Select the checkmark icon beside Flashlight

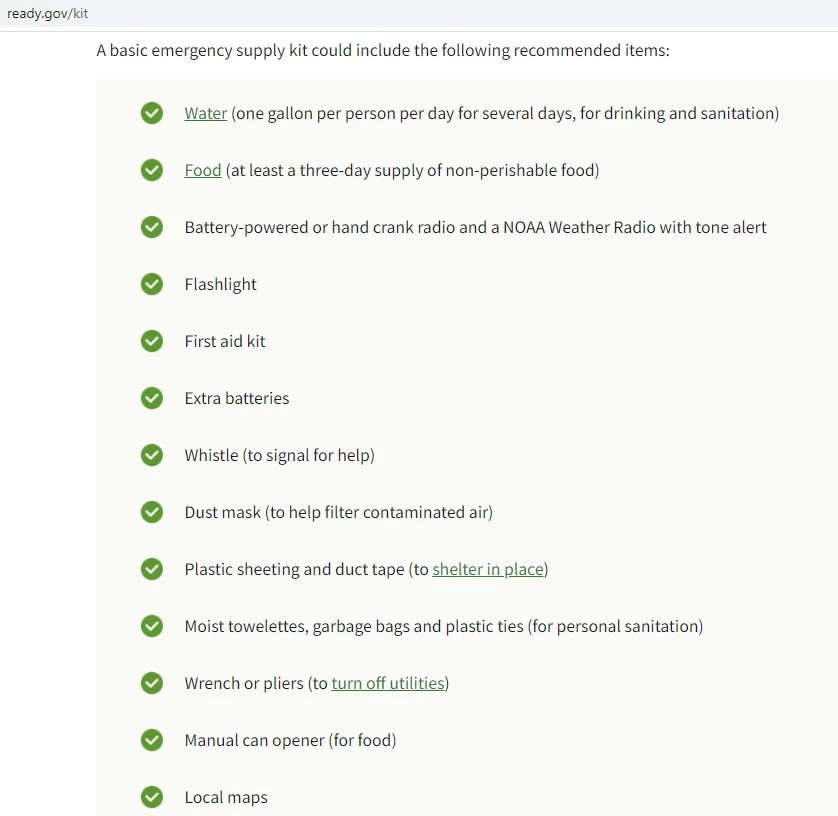pyautogui.click(x=152, y=284)
